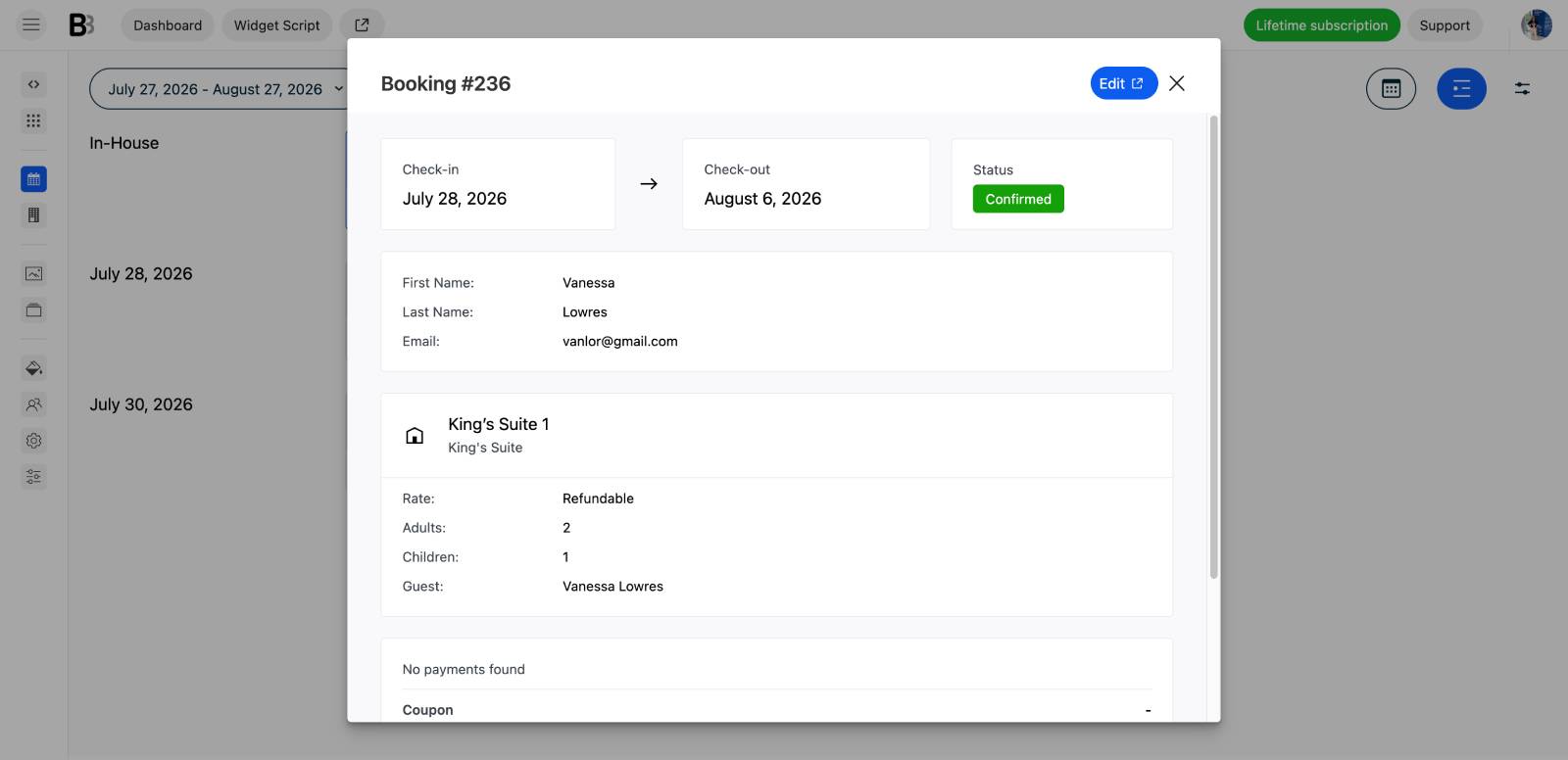Click the Coupon label
This screenshot has height=760, width=1568.
pos(428,710)
